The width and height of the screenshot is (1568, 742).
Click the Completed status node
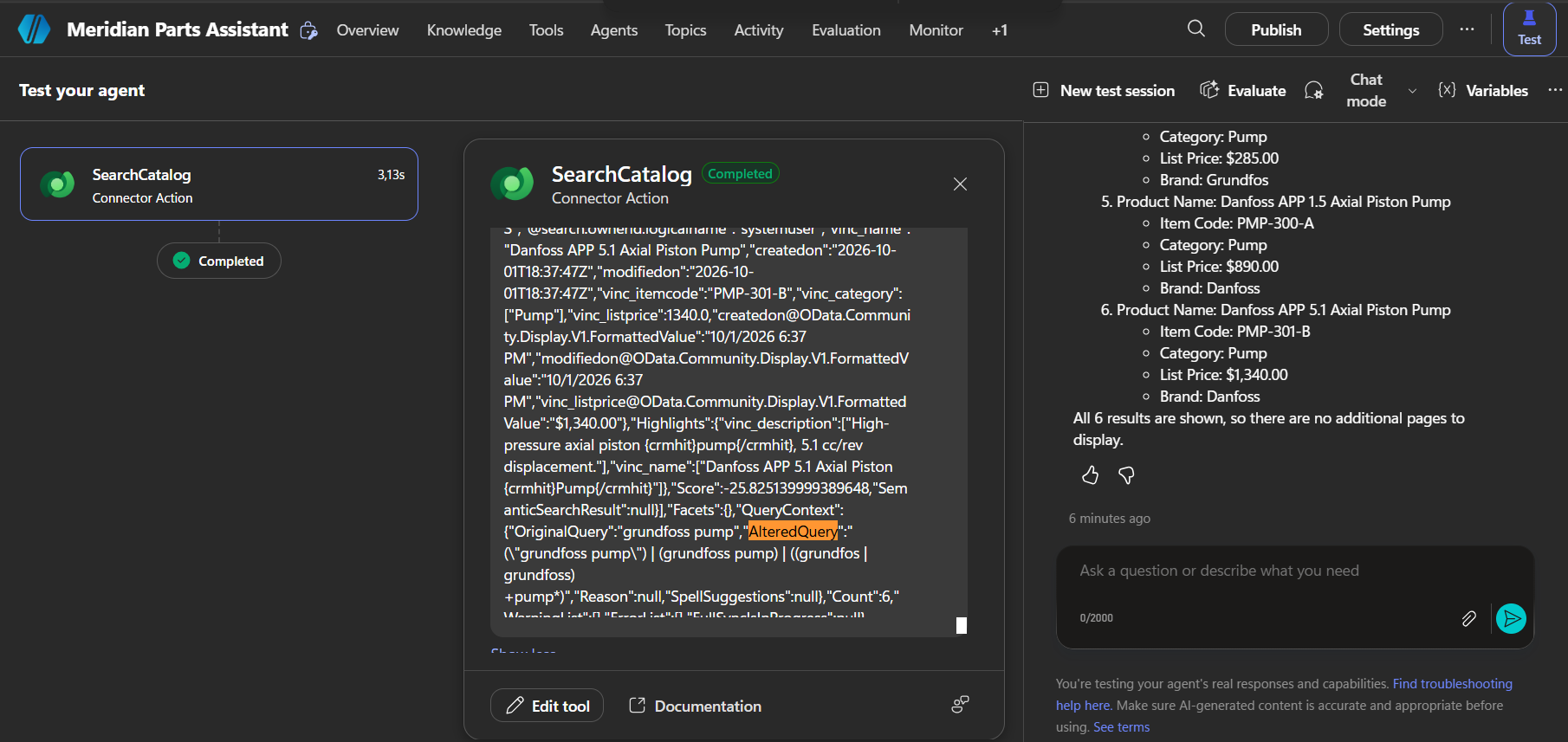point(219,261)
